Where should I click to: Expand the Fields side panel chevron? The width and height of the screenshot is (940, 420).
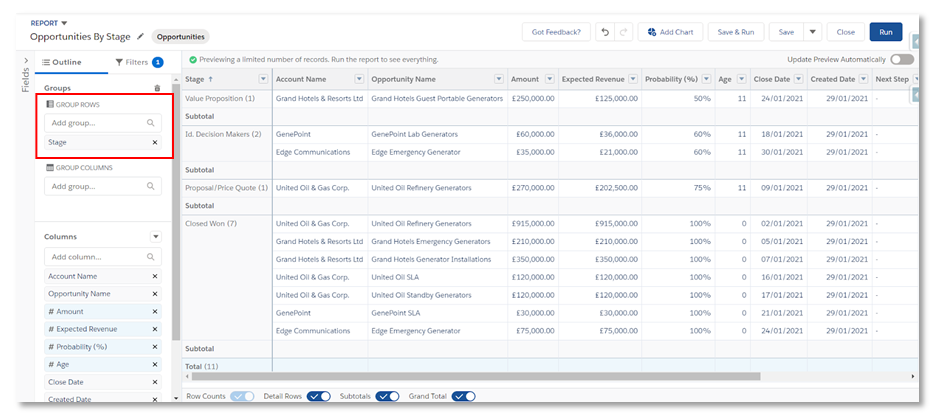26,61
